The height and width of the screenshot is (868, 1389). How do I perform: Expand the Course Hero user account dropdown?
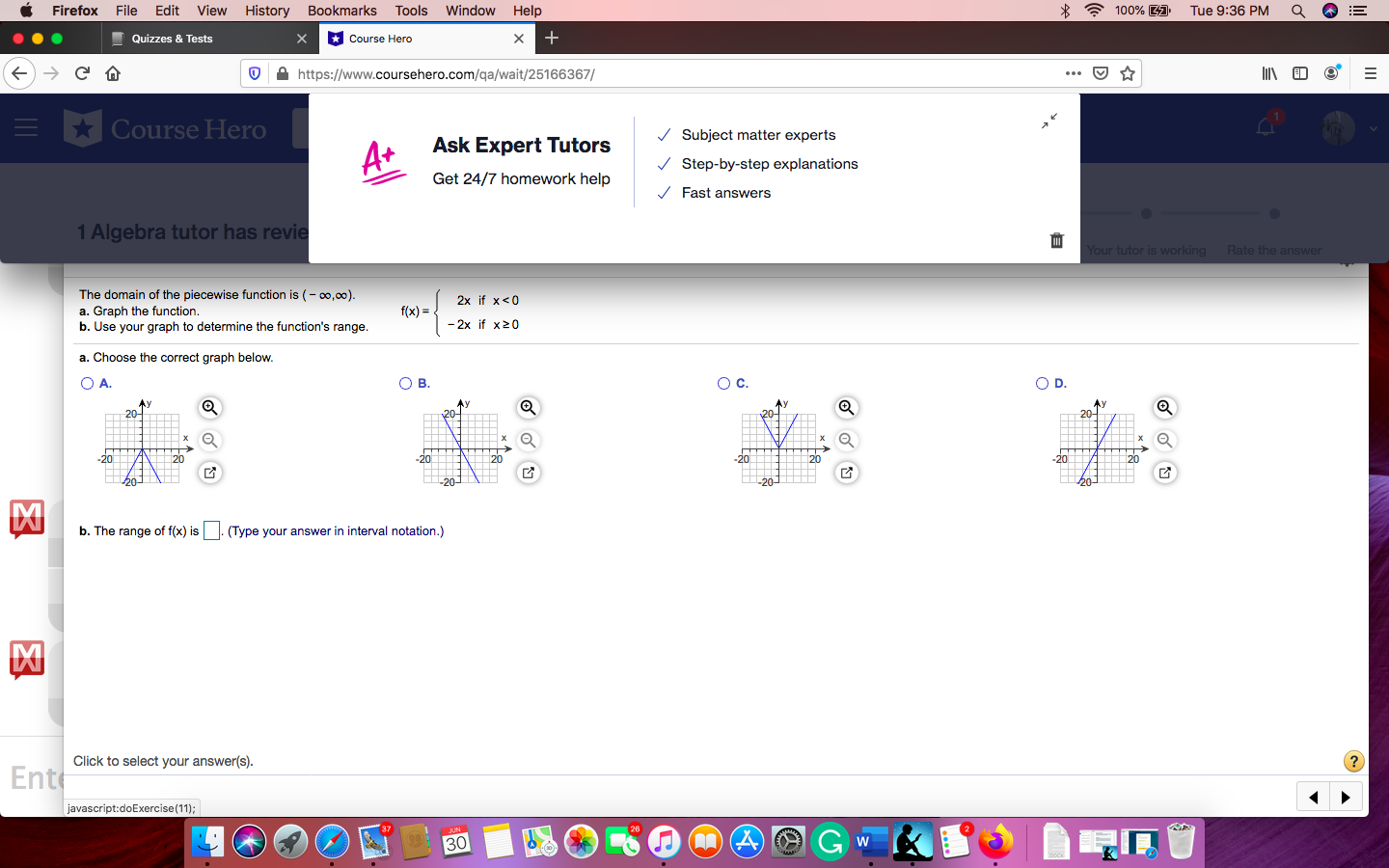coord(1373,128)
